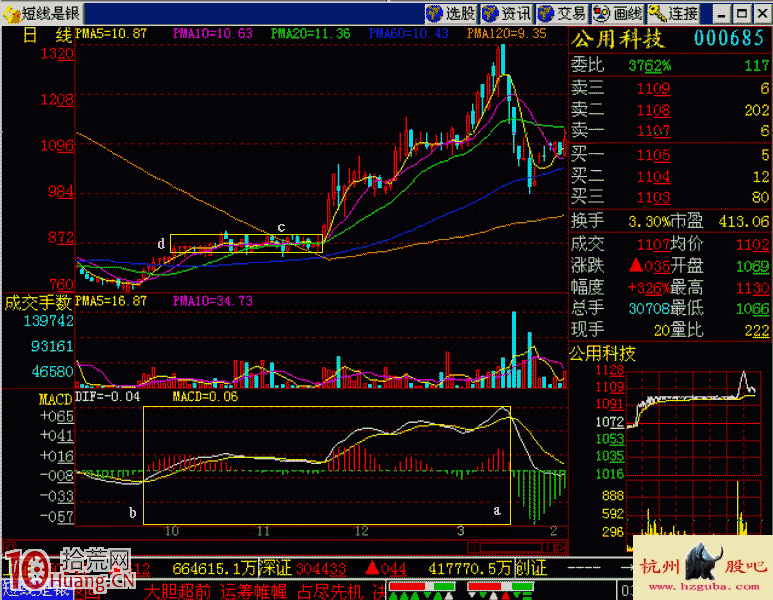Click the 短线是银 application icon in title bar
Image resolution: width=773 pixels, height=600 pixels.
[x=11, y=14]
